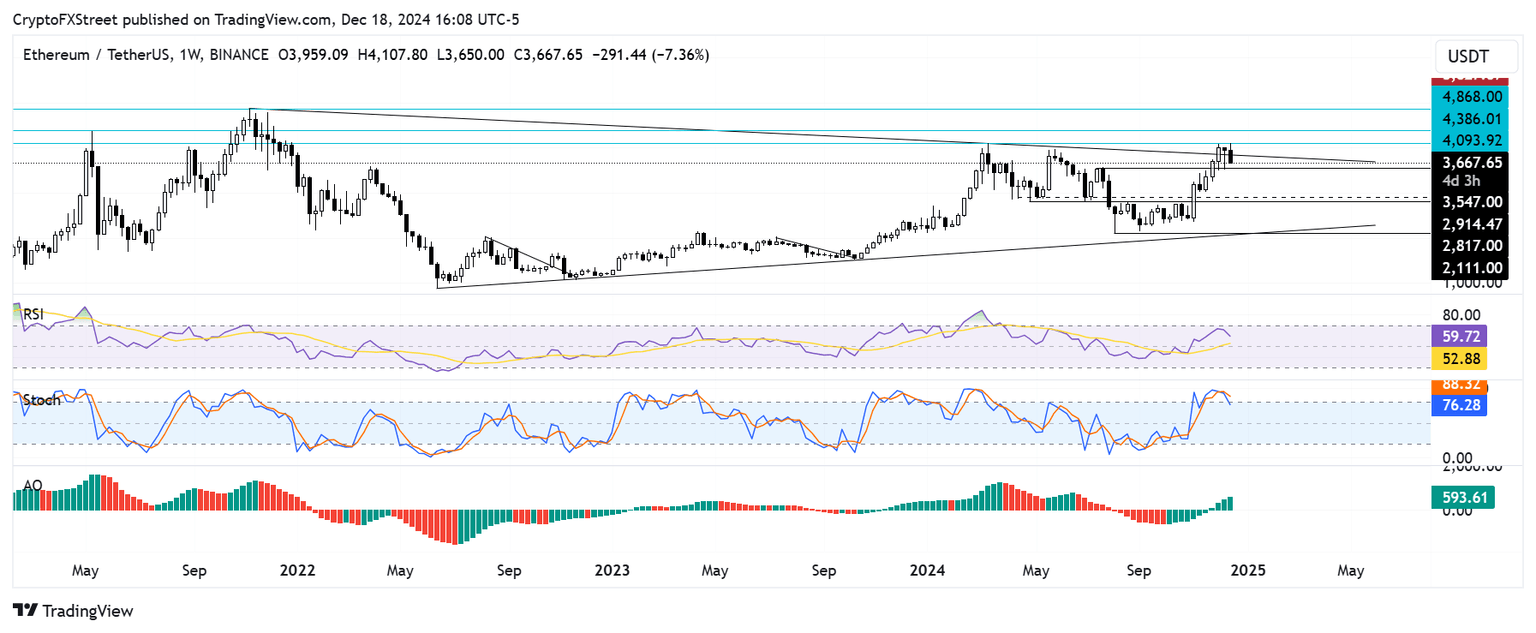Select the RSI indicator label

click(x=32, y=314)
